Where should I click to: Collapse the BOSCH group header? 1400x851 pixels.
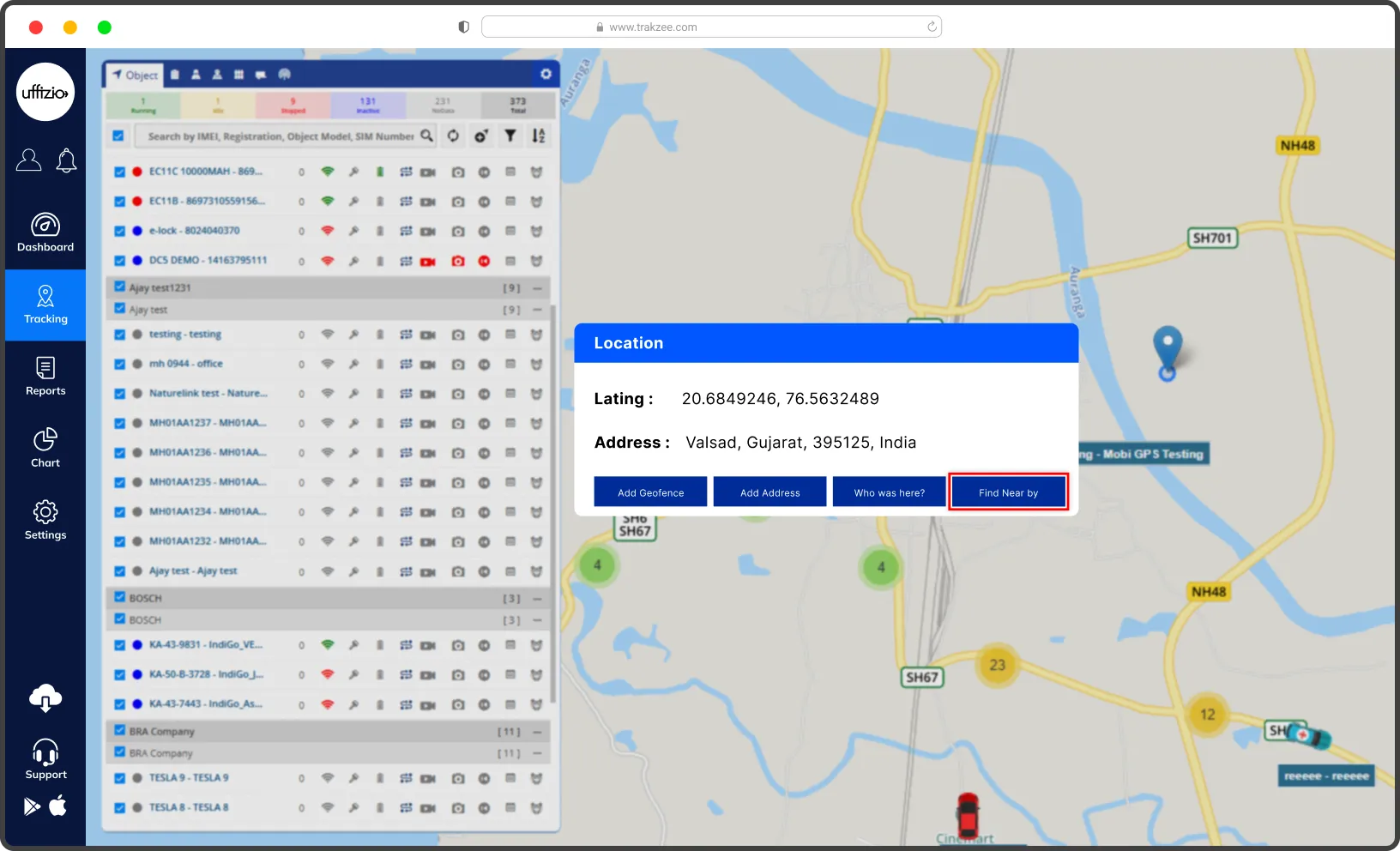(537, 599)
